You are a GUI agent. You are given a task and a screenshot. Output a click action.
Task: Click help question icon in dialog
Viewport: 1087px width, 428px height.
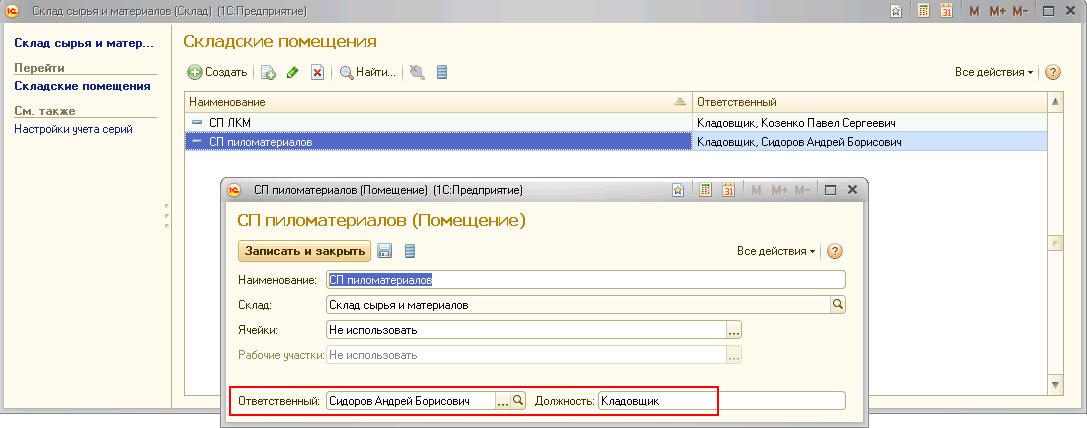point(835,251)
